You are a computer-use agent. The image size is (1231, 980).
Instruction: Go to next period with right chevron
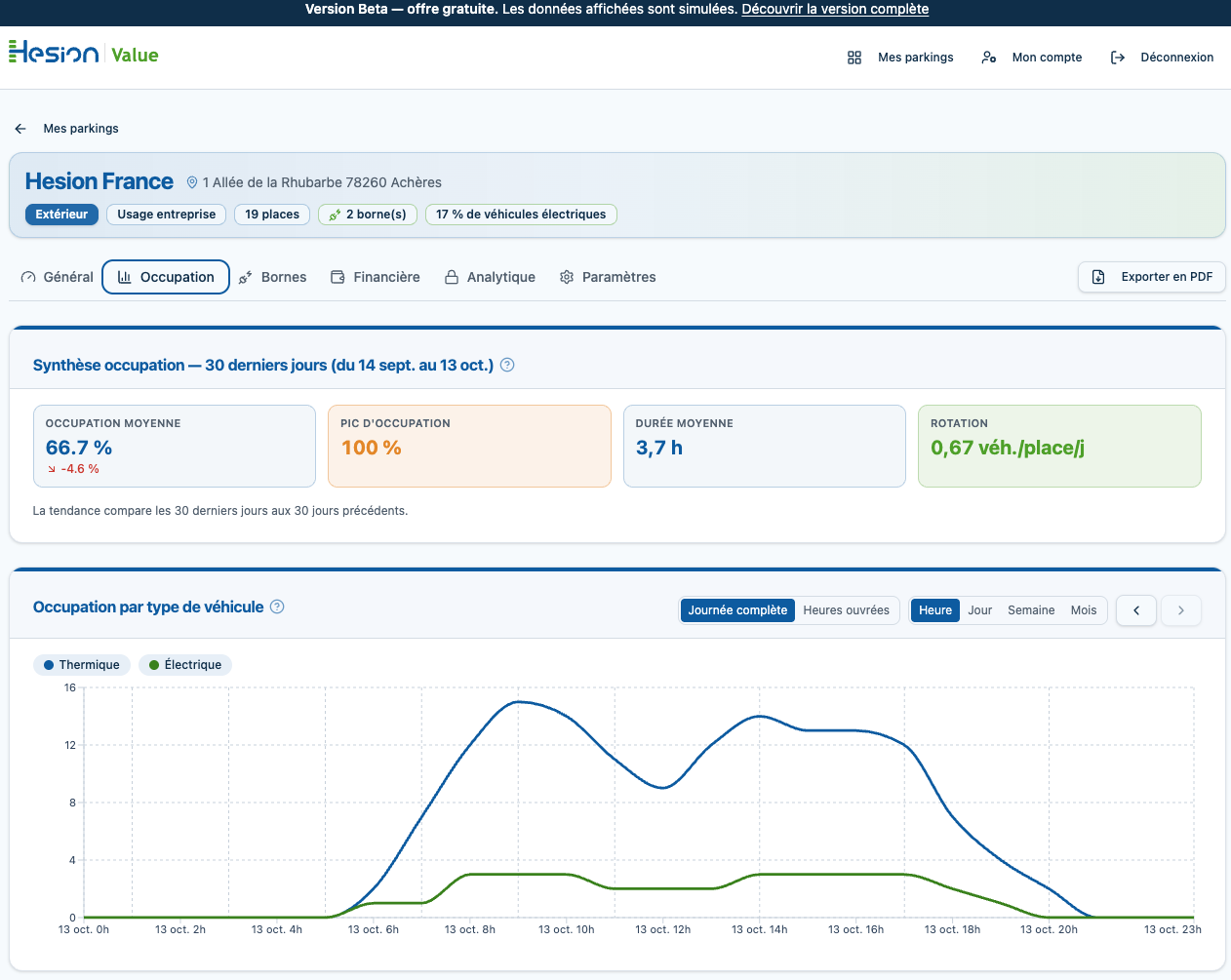pos(1181,610)
